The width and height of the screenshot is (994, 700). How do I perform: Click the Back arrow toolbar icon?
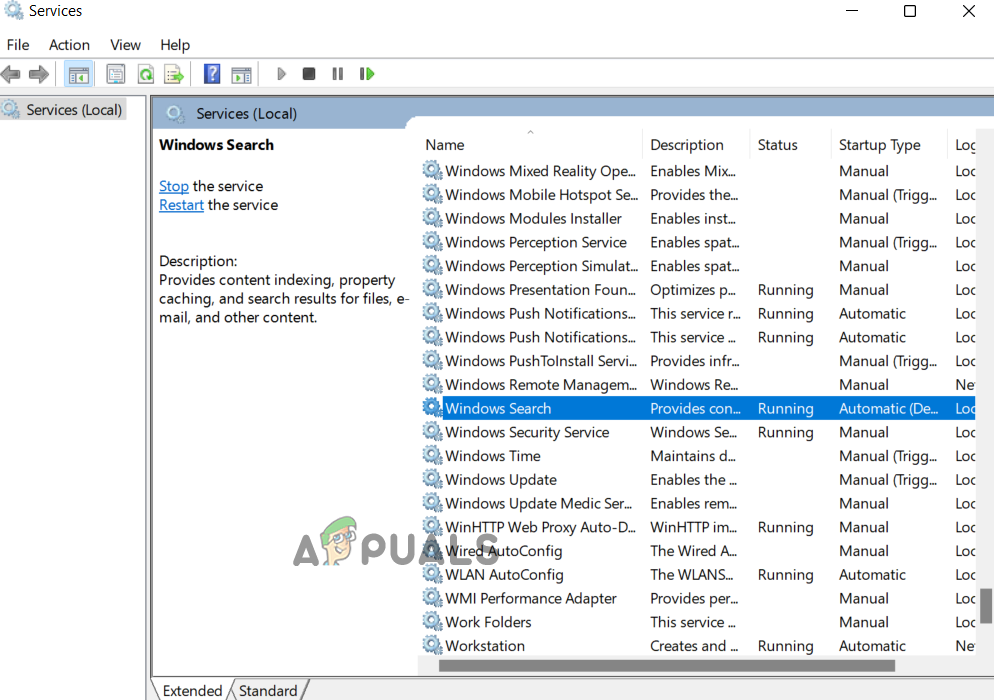tap(11, 74)
